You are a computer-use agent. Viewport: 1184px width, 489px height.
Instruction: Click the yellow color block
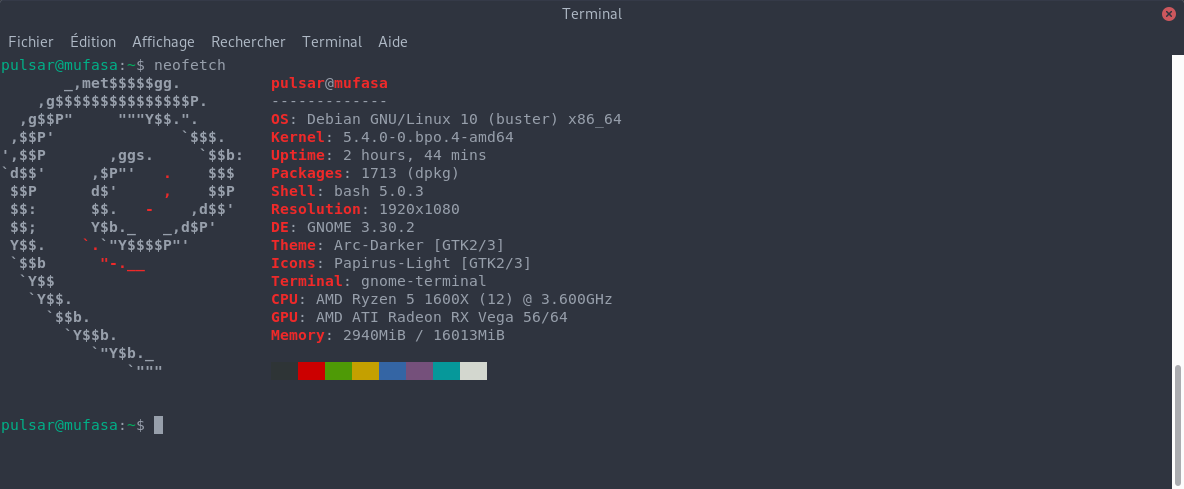coord(365,371)
